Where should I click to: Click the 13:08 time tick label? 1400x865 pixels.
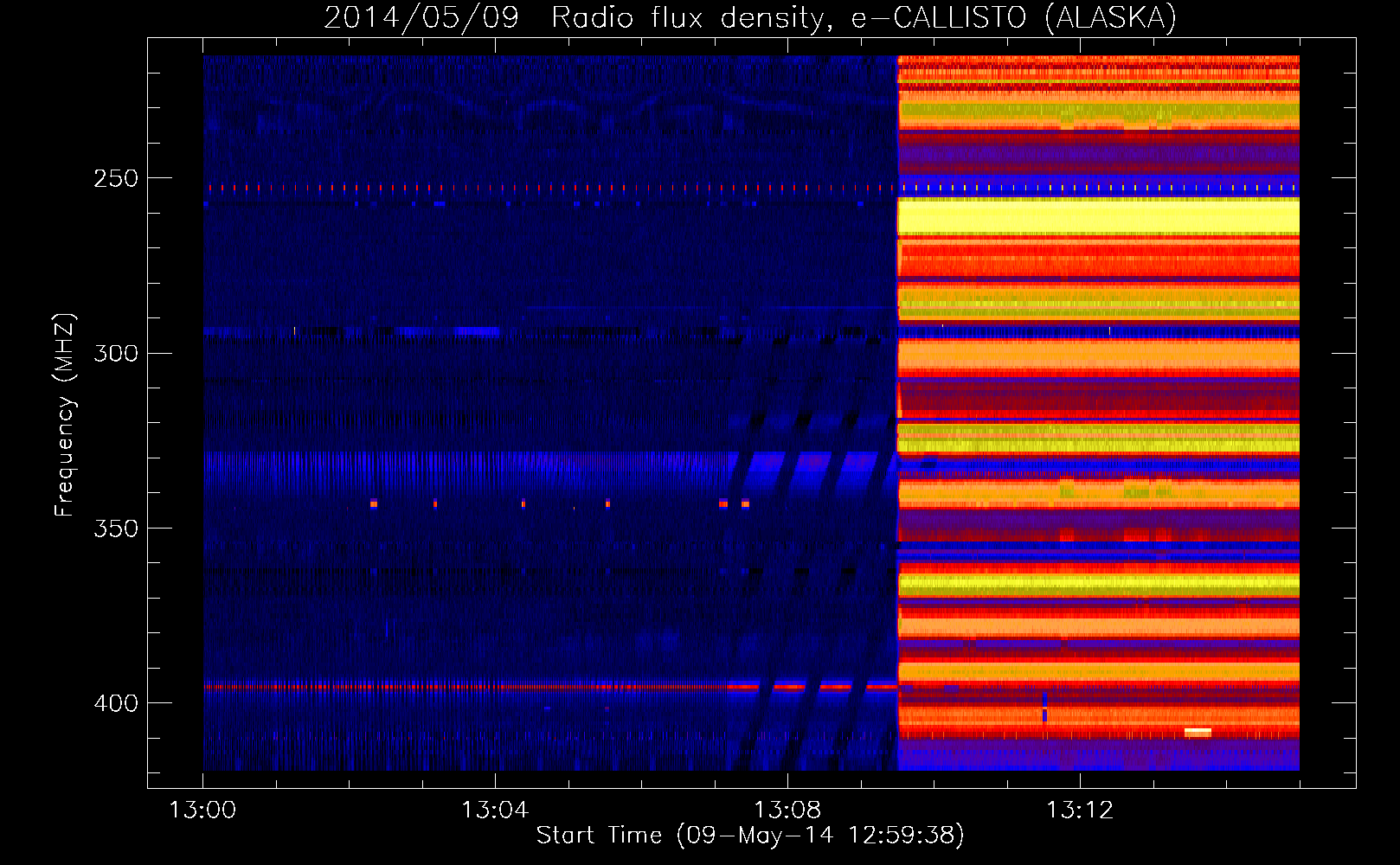tap(787, 811)
